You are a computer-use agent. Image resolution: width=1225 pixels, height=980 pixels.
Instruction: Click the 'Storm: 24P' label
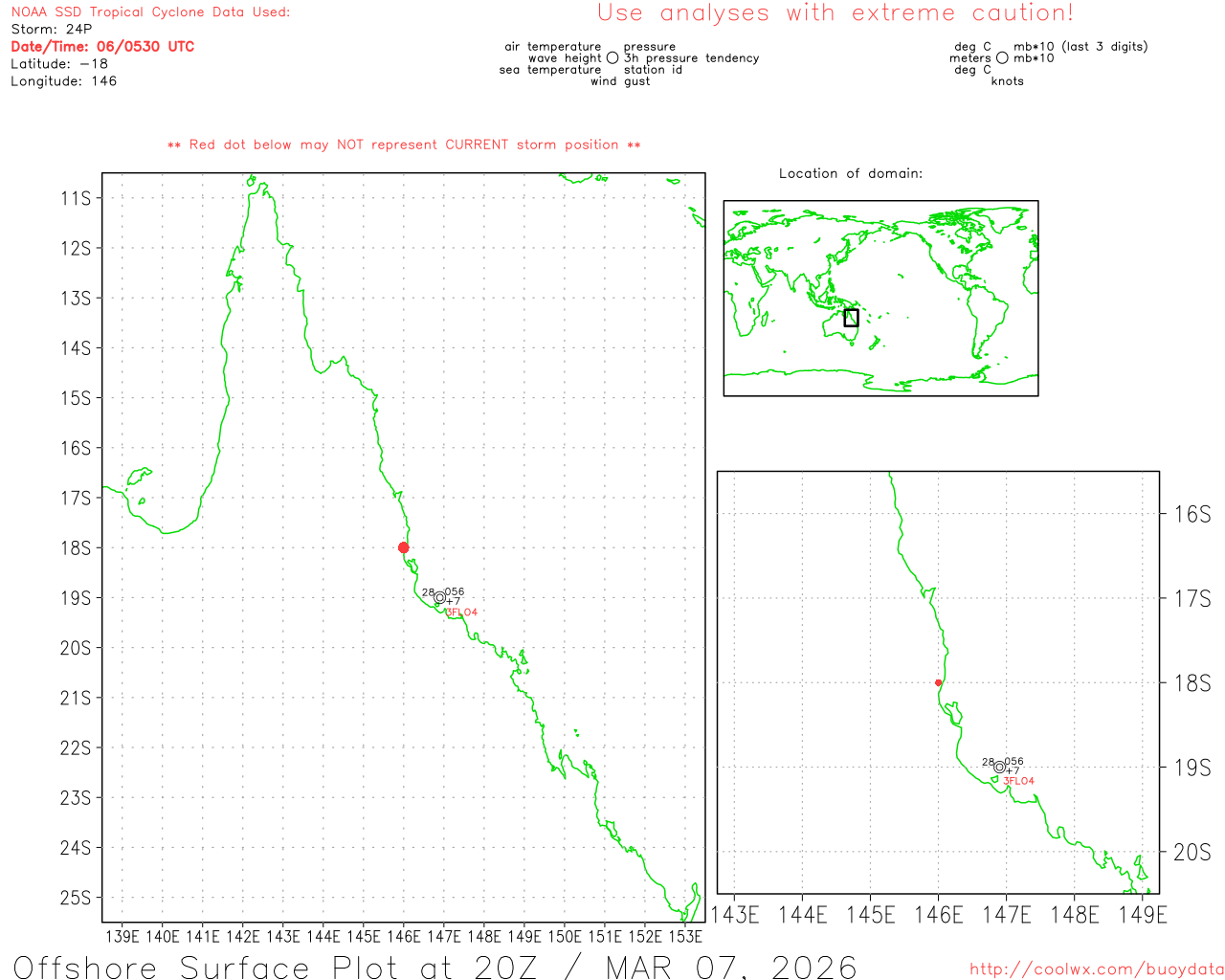coord(52,30)
